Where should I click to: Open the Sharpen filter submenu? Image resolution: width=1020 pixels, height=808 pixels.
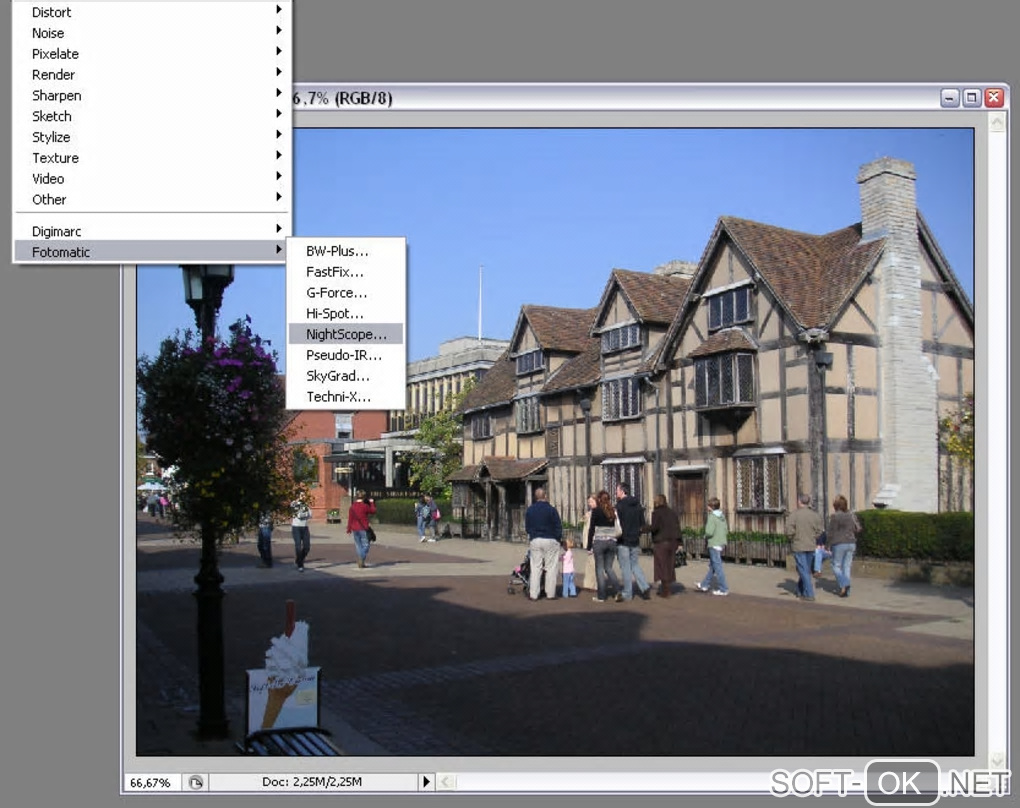(x=152, y=96)
